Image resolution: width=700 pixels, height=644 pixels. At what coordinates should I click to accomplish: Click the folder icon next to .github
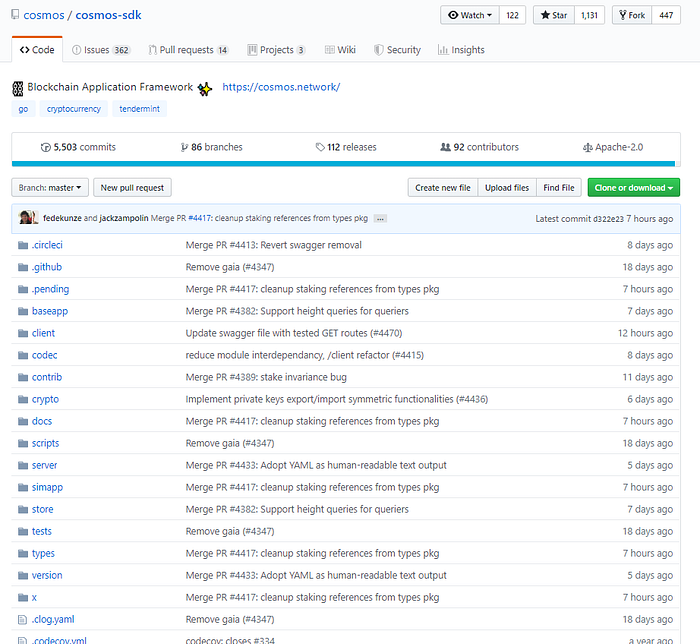(x=23, y=267)
